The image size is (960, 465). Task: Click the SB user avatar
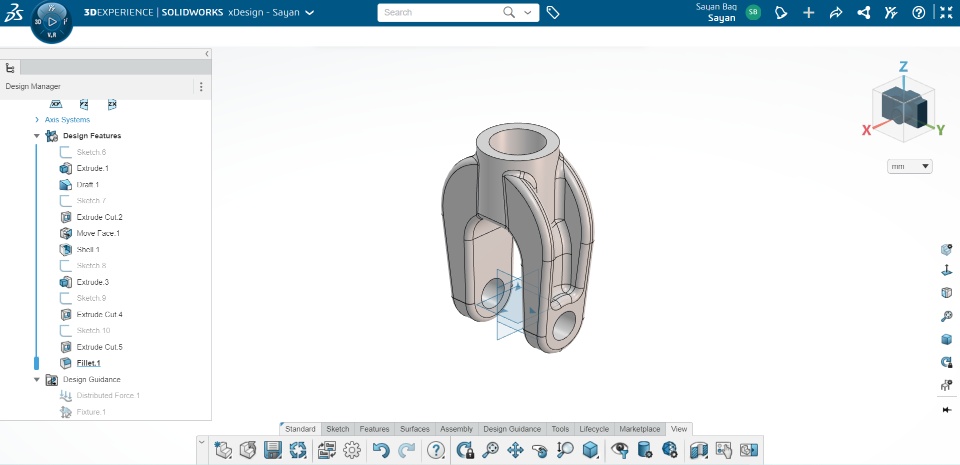[753, 12]
